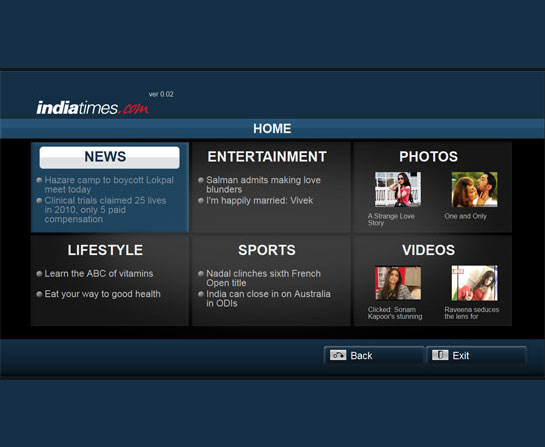
Task: Click bullet beside 'Eat your way to good health'
Action: click(x=39, y=294)
